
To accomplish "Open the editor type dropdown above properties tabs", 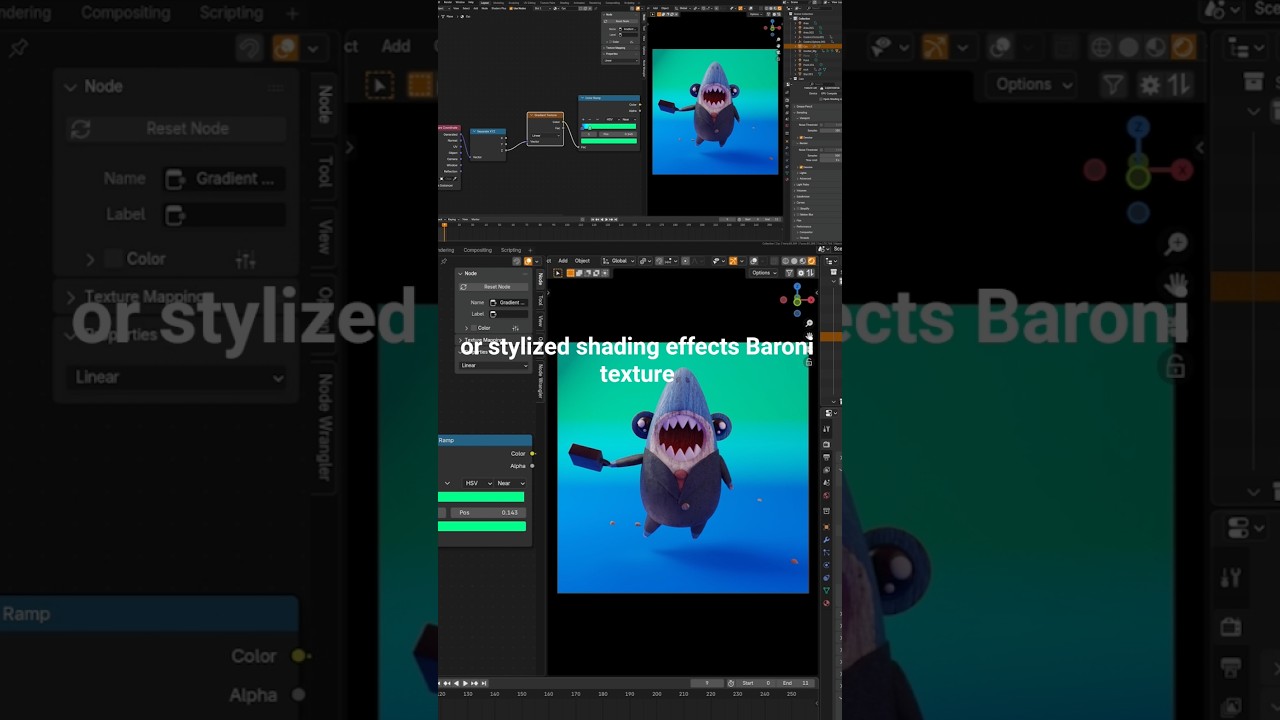I will pyautogui.click(x=830, y=413).
